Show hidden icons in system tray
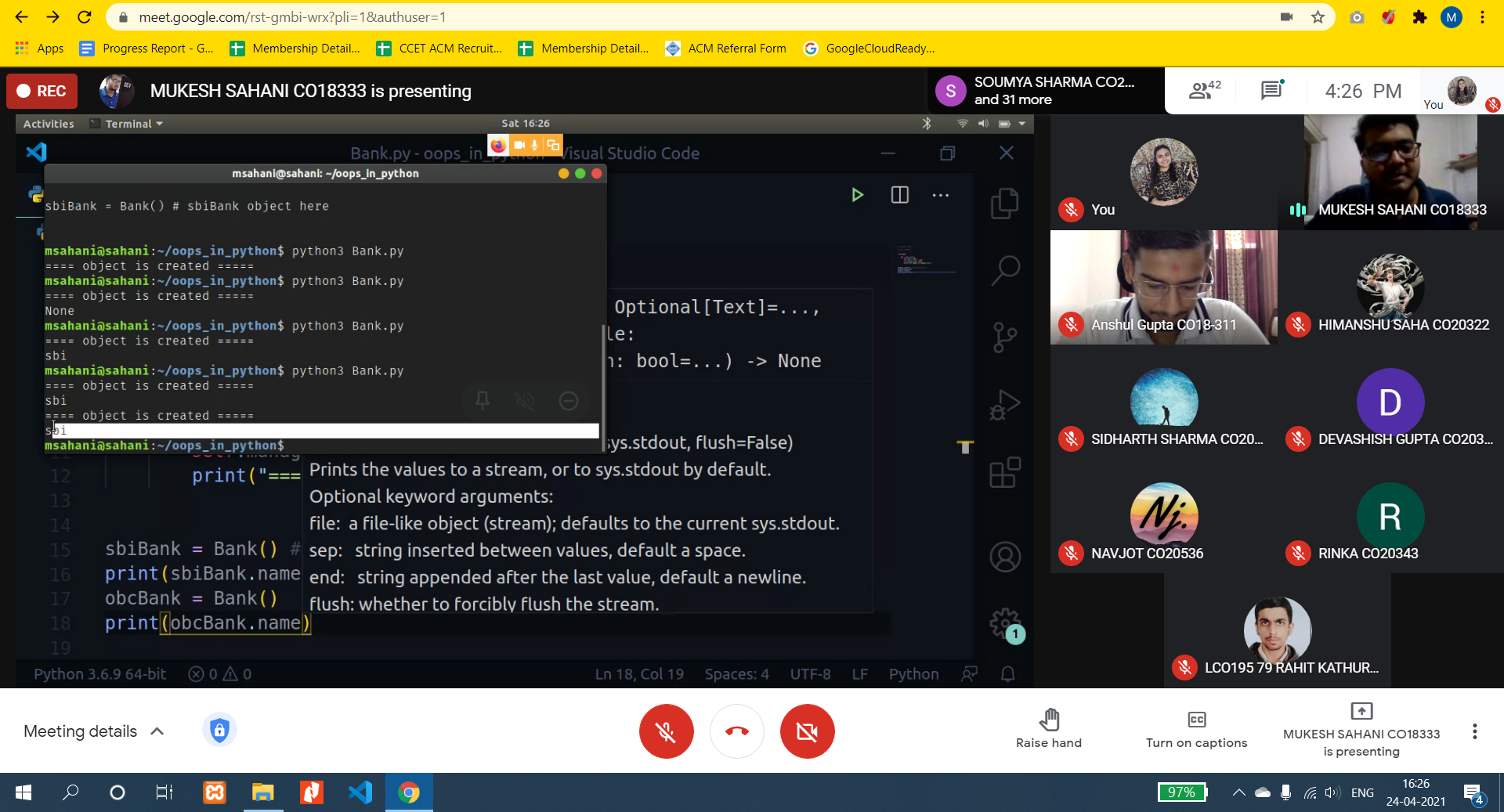The image size is (1504, 812). coord(1238,792)
